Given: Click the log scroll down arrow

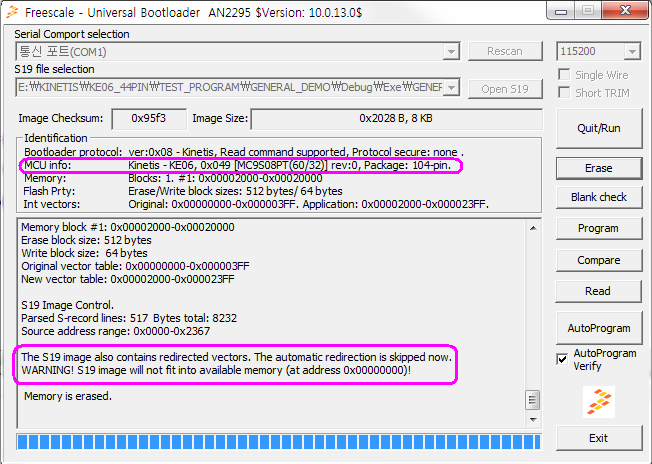Looking at the screenshot, I should click(x=533, y=420).
